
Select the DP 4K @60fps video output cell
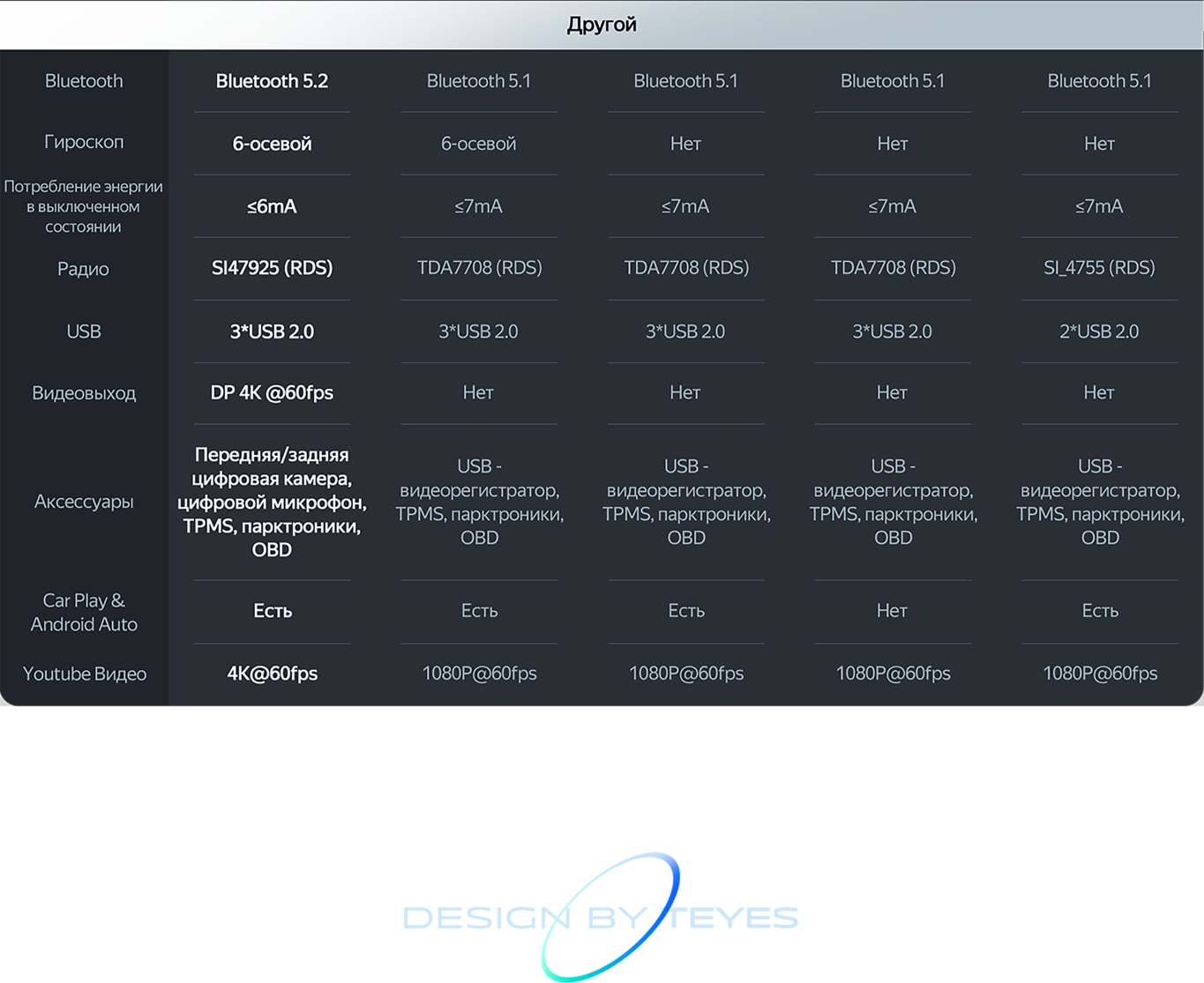pyautogui.click(x=272, y=392)
